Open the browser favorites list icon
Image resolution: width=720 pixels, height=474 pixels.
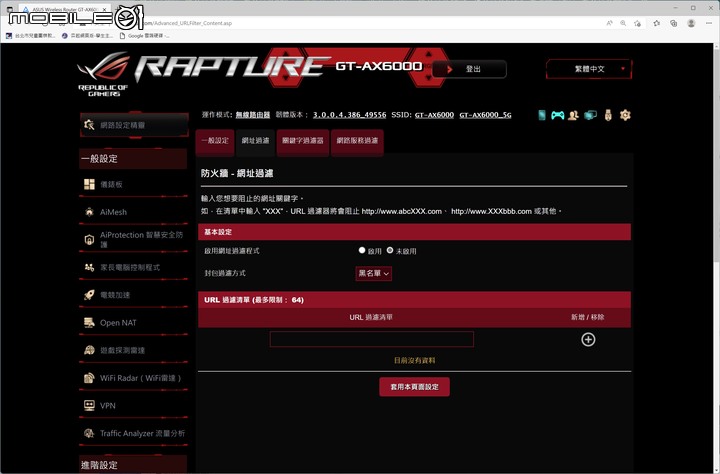[657, 23]
